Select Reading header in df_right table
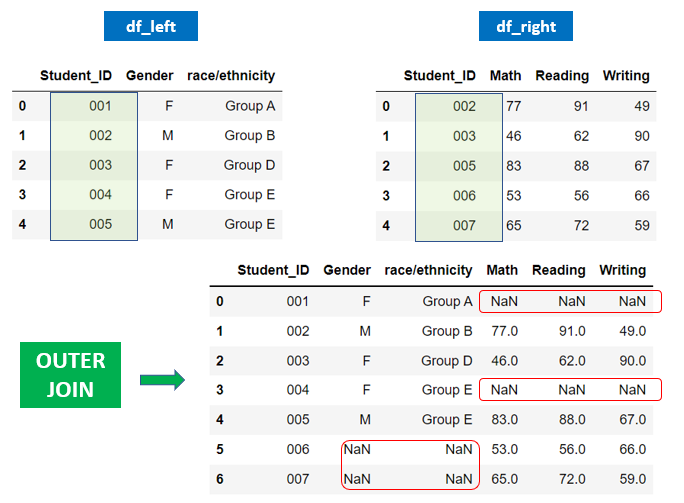This screenshot has width=684, height=503. pos(561,75)
